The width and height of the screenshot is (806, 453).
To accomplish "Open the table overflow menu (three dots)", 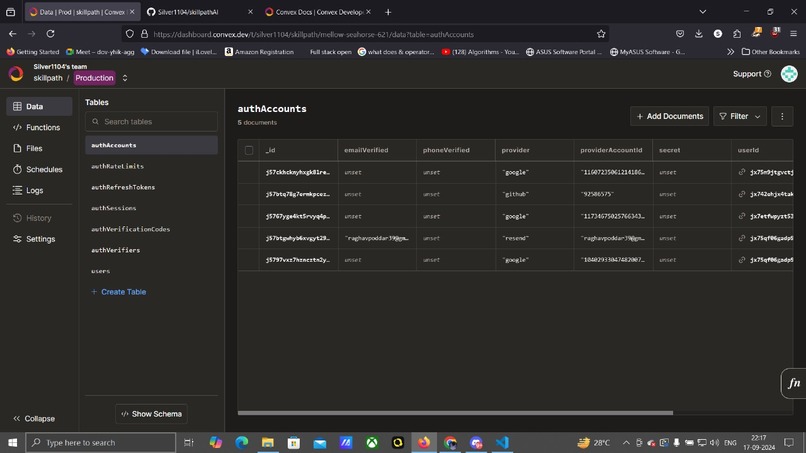I will [782, 116].
